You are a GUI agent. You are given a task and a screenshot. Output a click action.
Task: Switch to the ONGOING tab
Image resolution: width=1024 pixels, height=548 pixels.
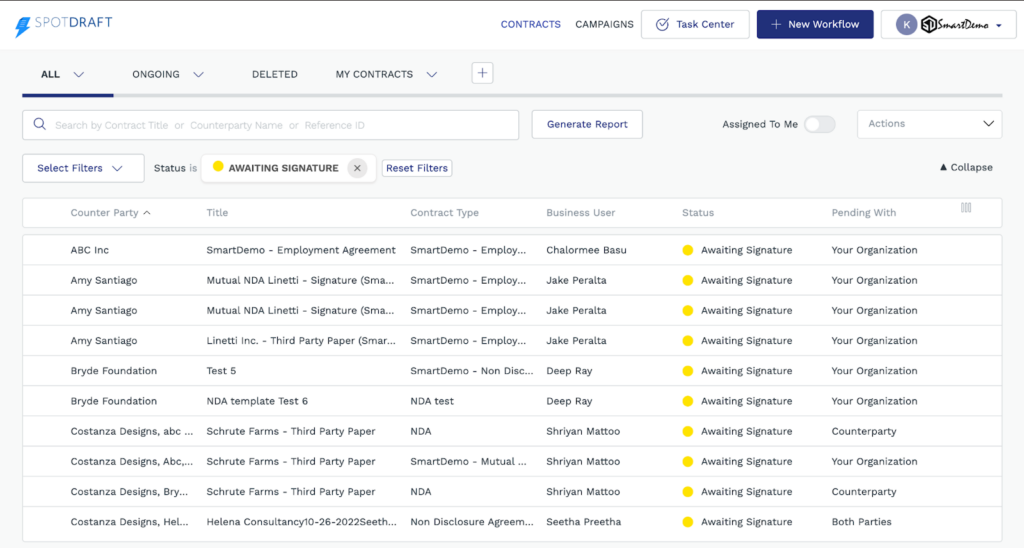click(155, 74)
